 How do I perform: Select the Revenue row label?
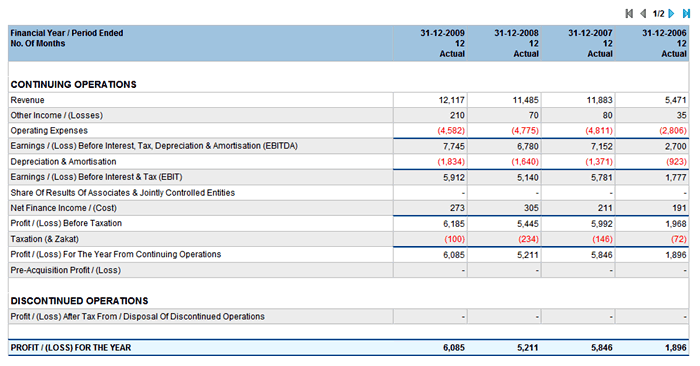[x=27, y=100]
